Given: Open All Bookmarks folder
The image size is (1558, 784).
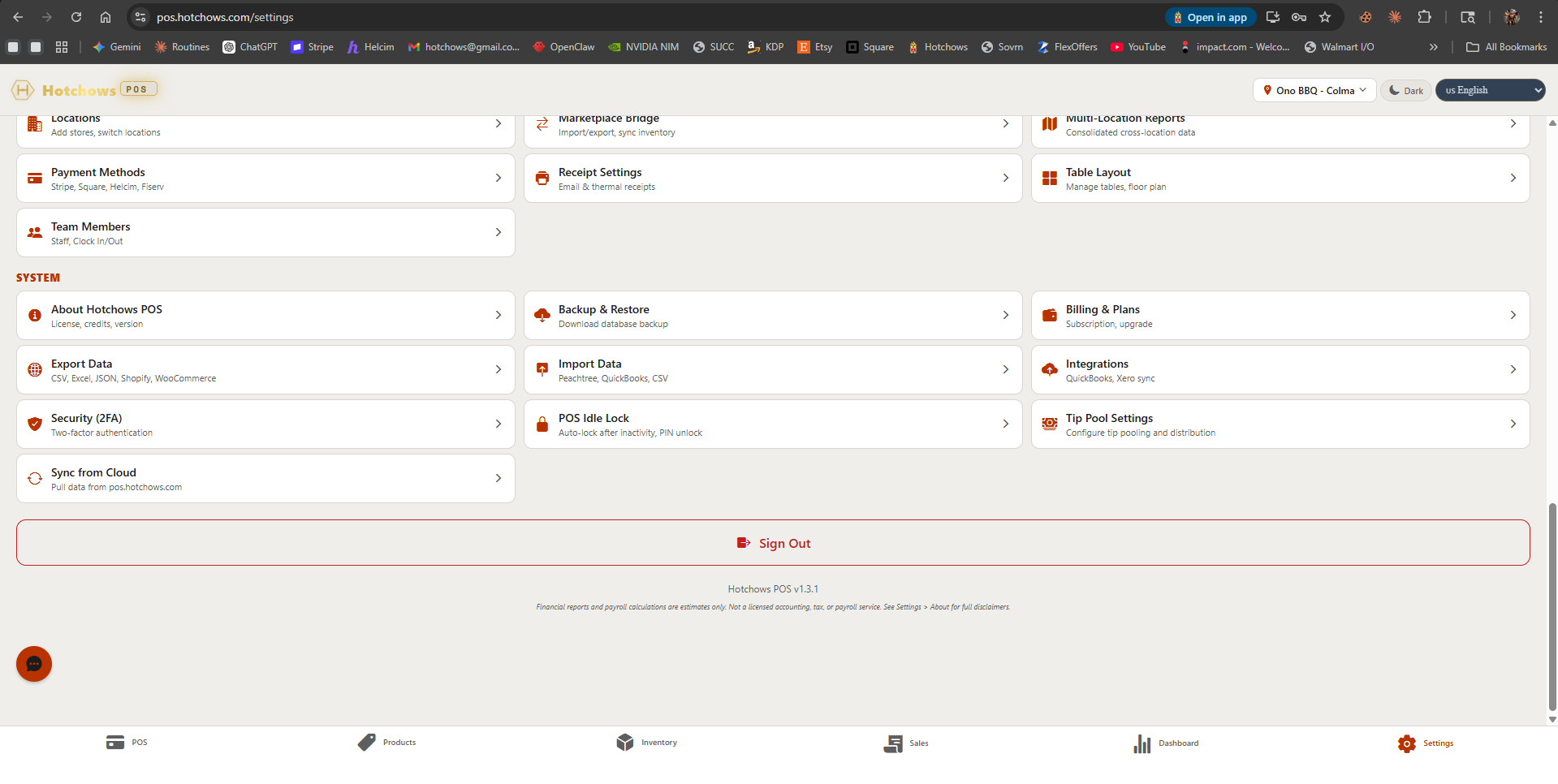Looking at the screenshot, I should pyautogui.click(x=1507, y=47).
